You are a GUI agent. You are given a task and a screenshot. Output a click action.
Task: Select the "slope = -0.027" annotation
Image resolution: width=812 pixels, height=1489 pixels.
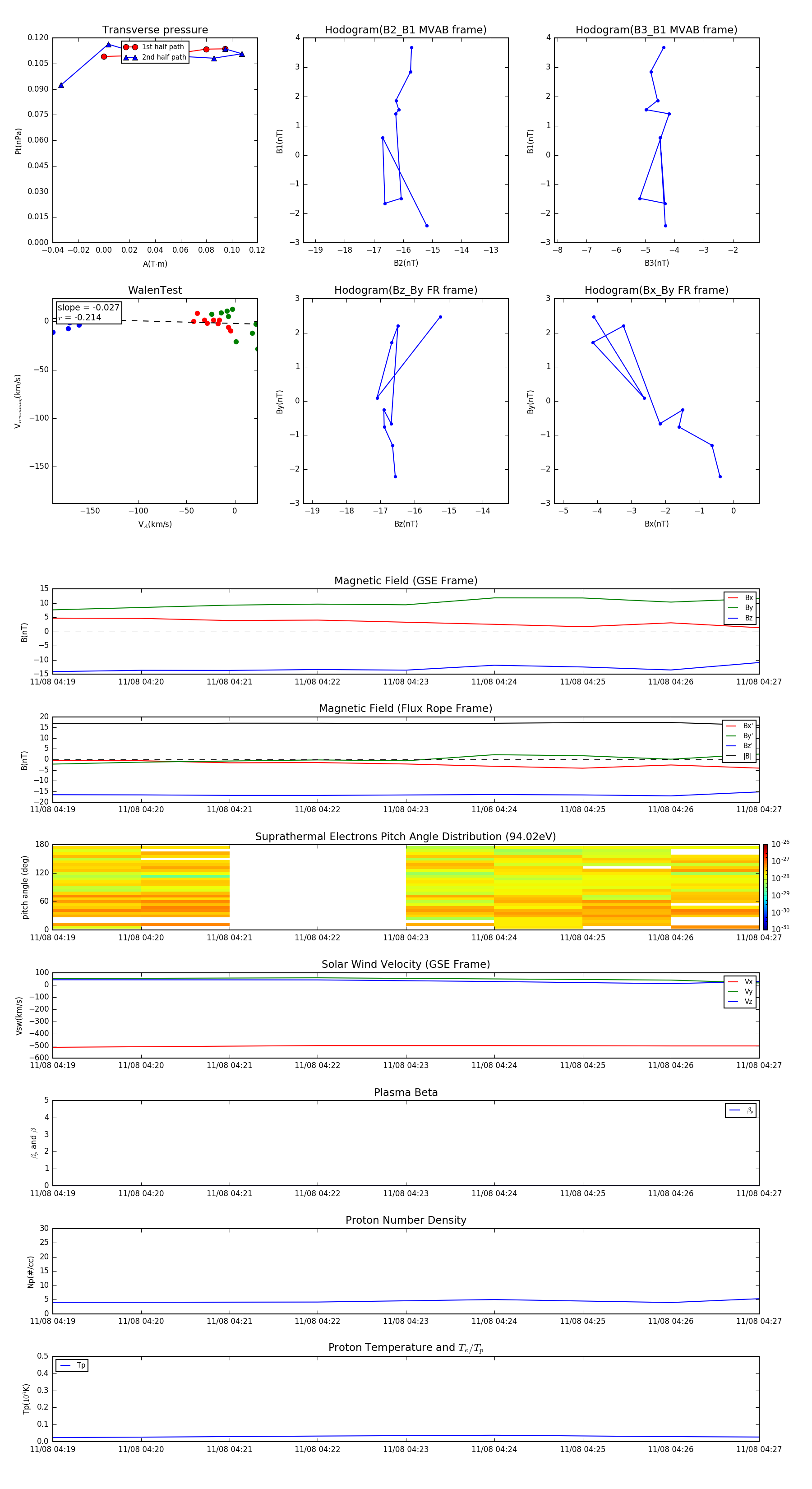[88, 308]
